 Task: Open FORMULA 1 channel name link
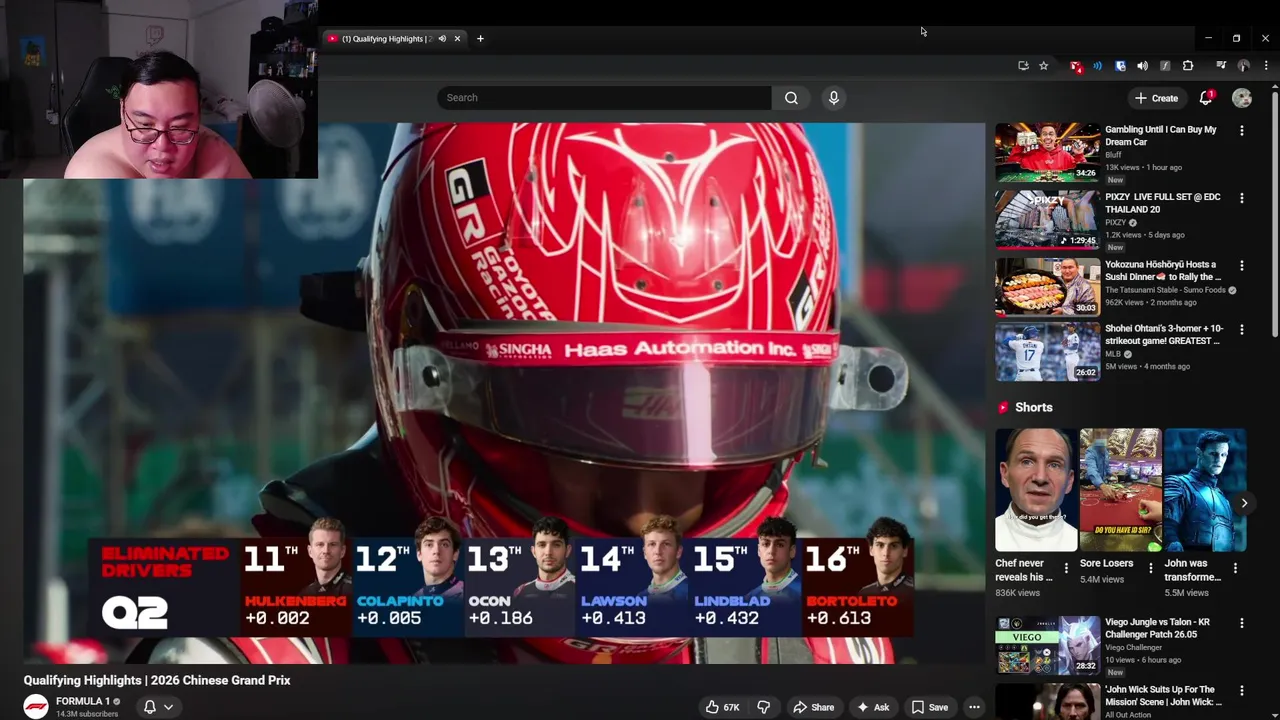pos(83,701)
